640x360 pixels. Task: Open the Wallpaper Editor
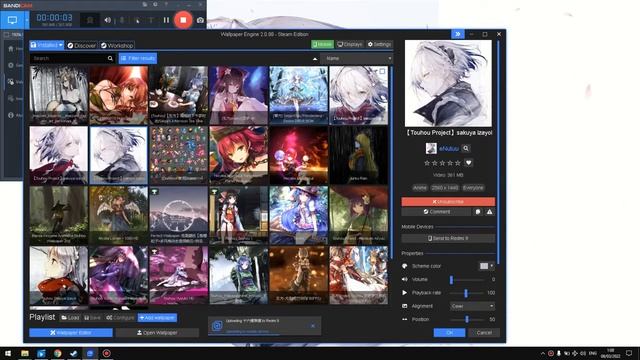click(x=71, y=333)
